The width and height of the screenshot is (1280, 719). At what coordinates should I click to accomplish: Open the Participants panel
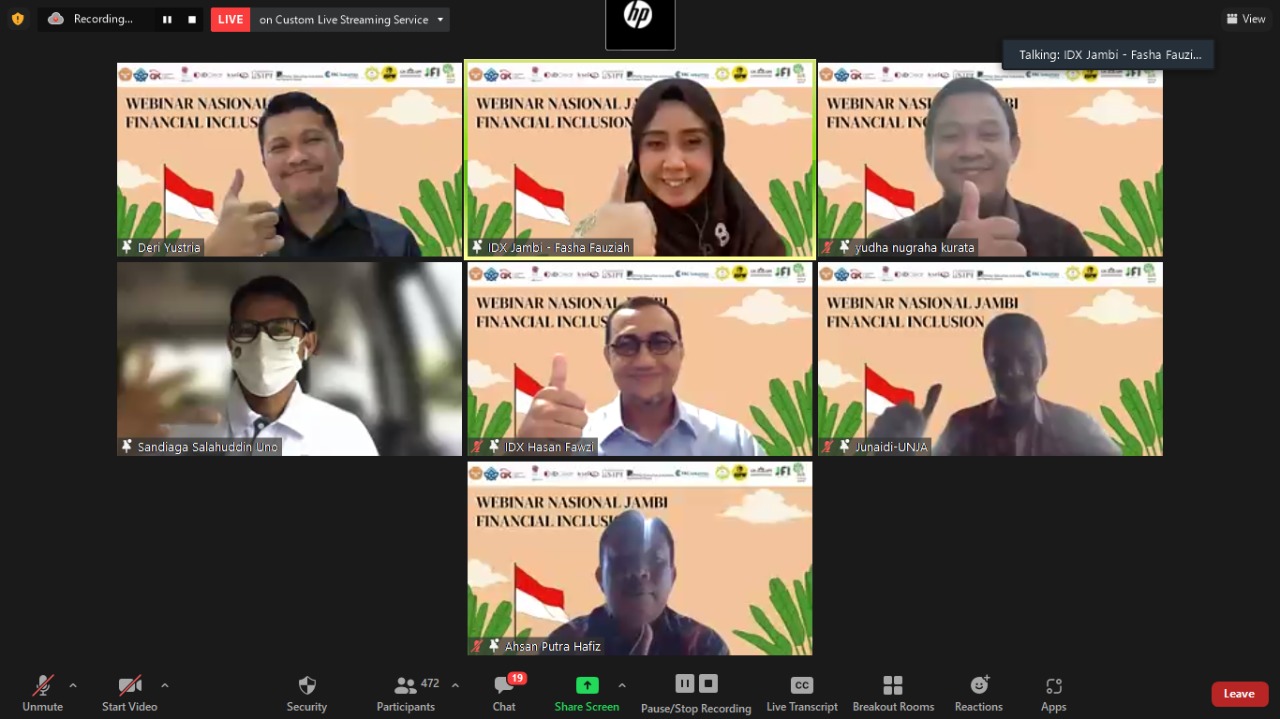(x=406, y=692)
